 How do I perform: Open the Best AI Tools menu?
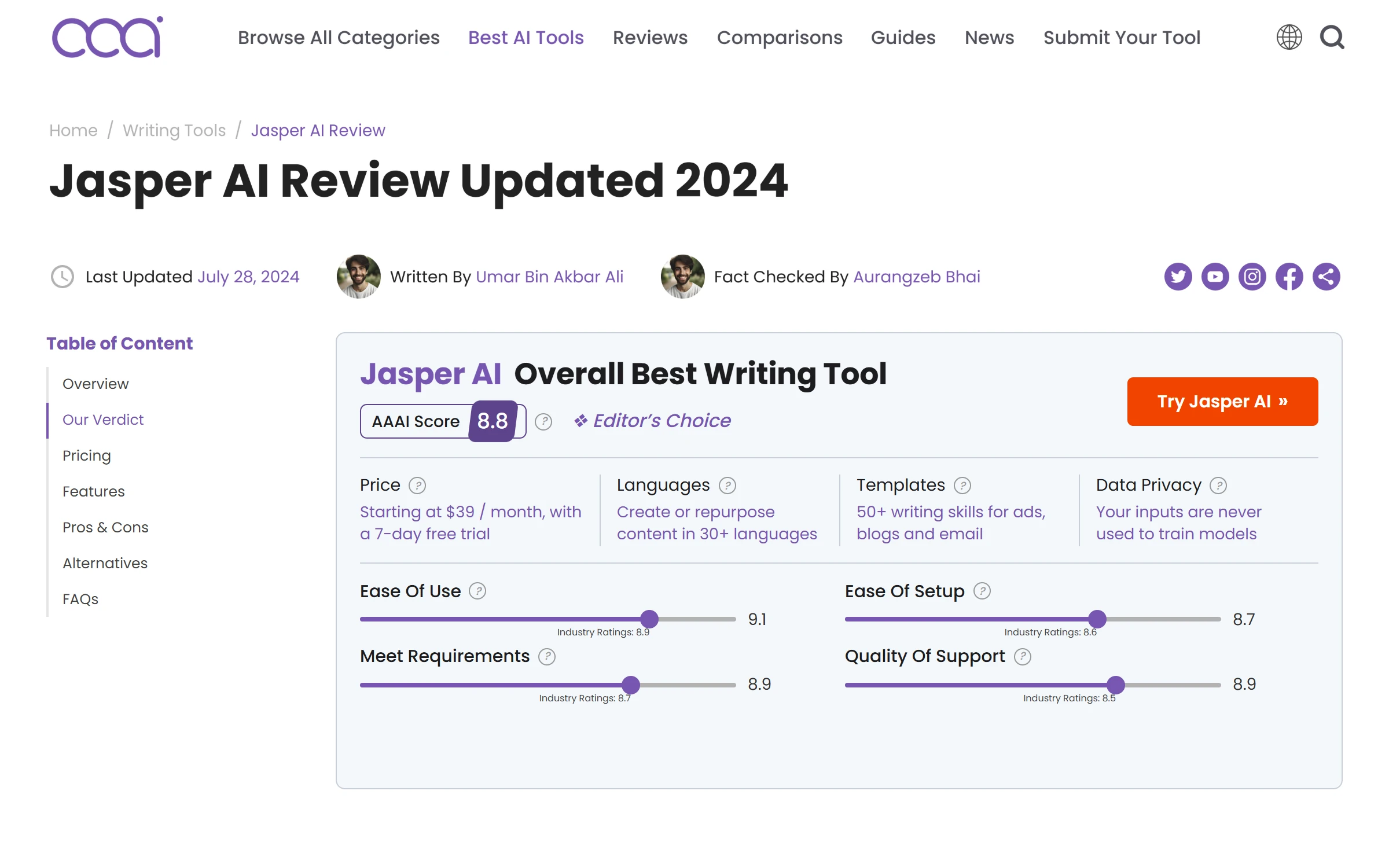(x=526, y=38)
